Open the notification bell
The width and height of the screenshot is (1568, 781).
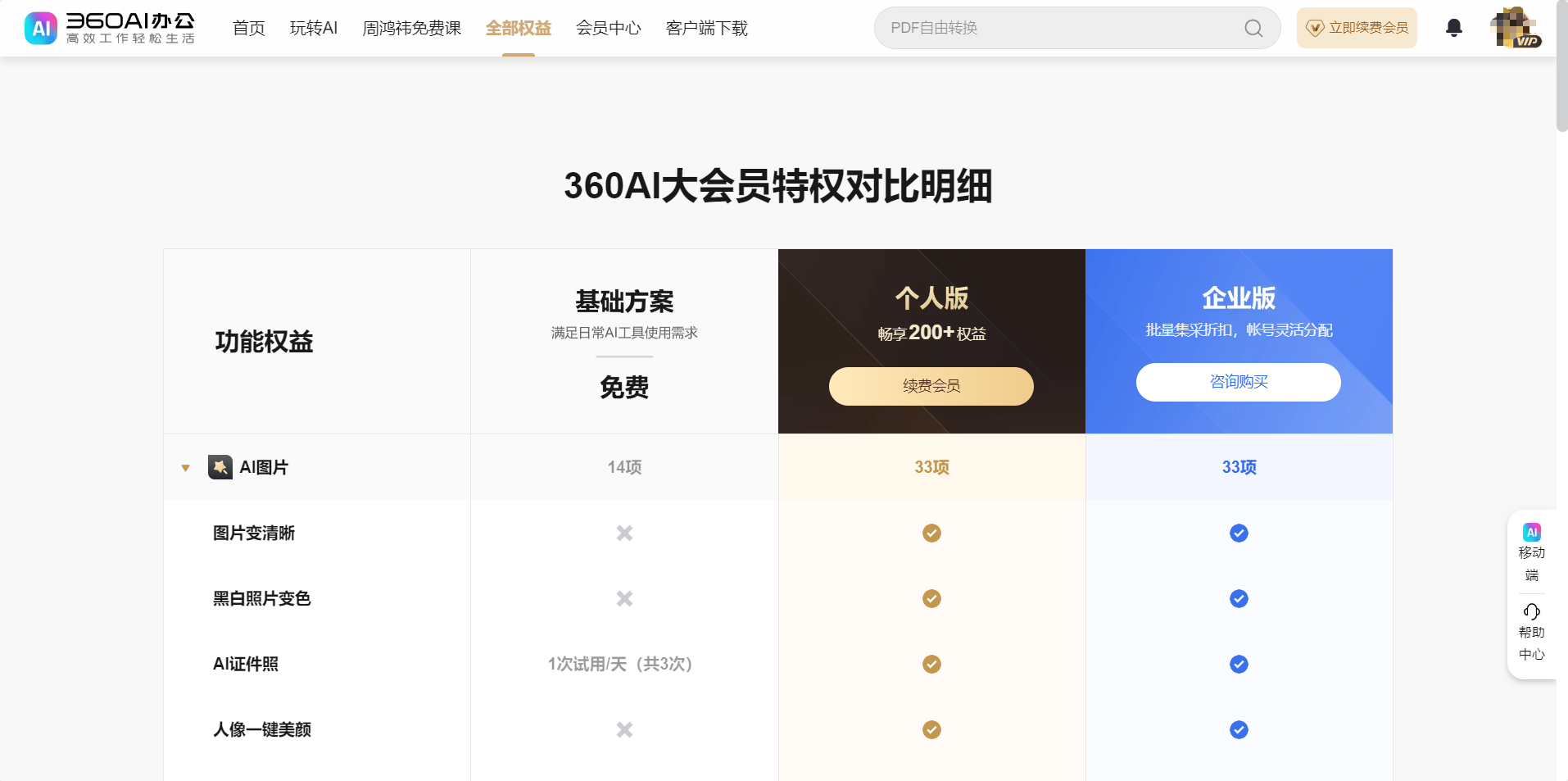click(1454, 28)
